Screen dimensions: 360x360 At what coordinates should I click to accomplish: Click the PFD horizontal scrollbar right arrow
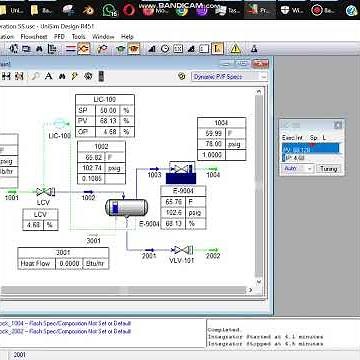click(250, 290)
